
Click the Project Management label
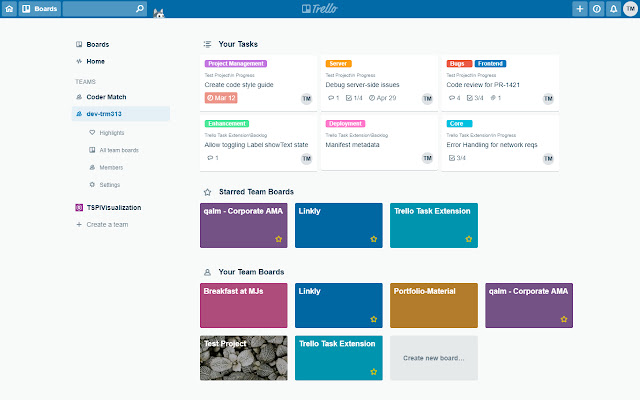(x=236, y=64)
